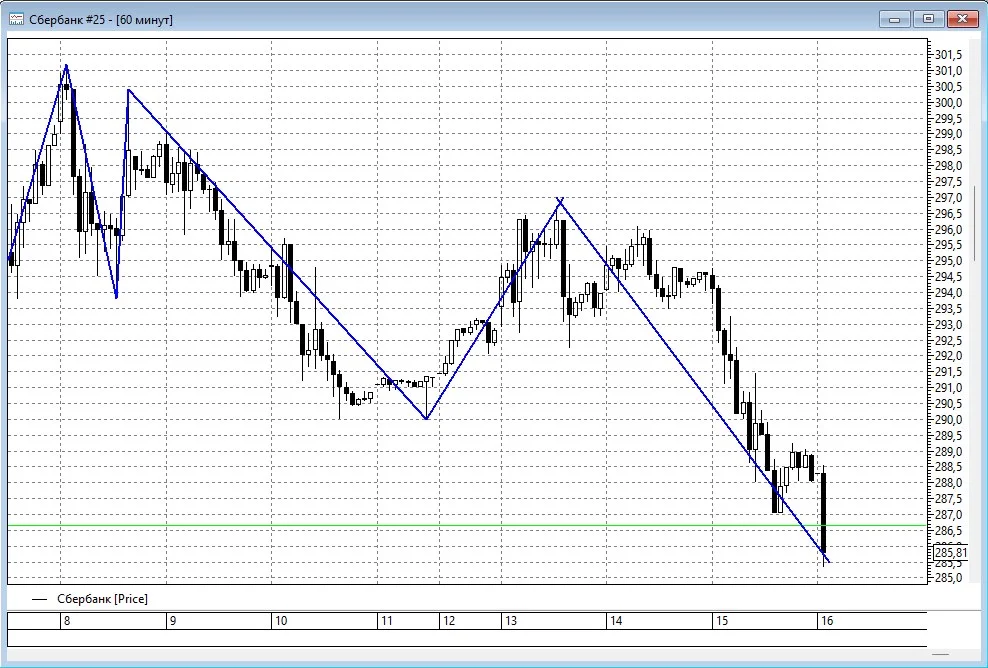Click date label 13 on time axis
988x668 pixels.
coord(510,621)
